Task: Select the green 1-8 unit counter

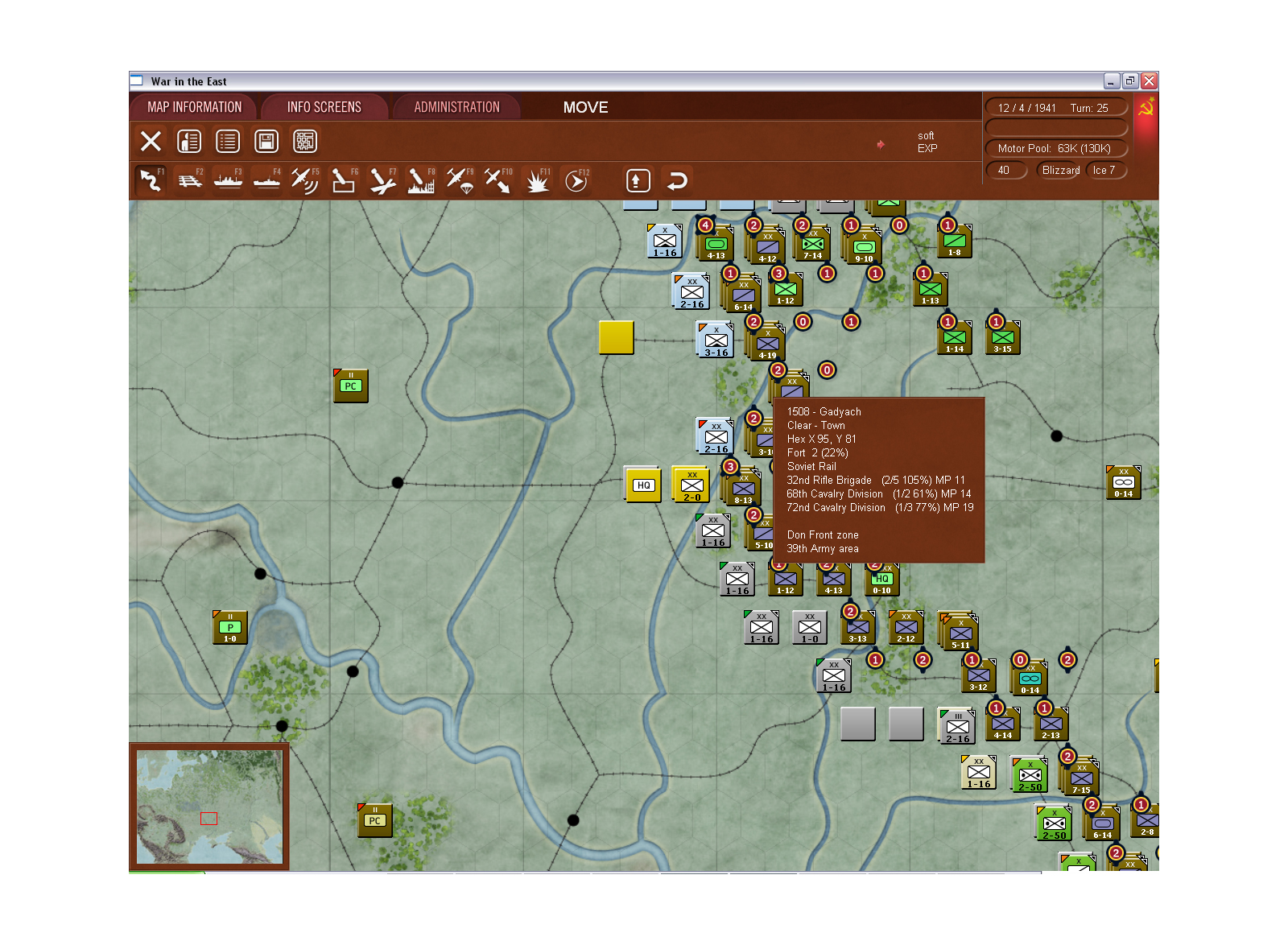Action: (955, 241)
